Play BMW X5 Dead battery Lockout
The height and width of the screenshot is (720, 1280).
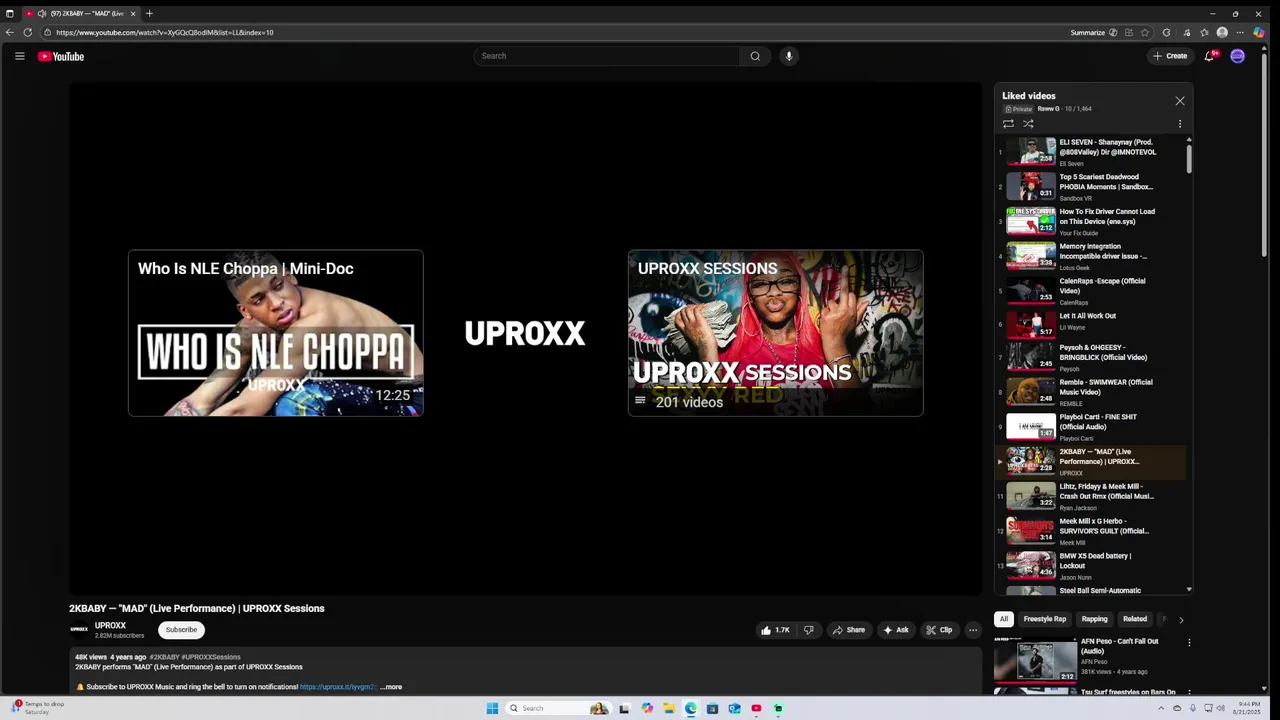(x=1091, y=567)
